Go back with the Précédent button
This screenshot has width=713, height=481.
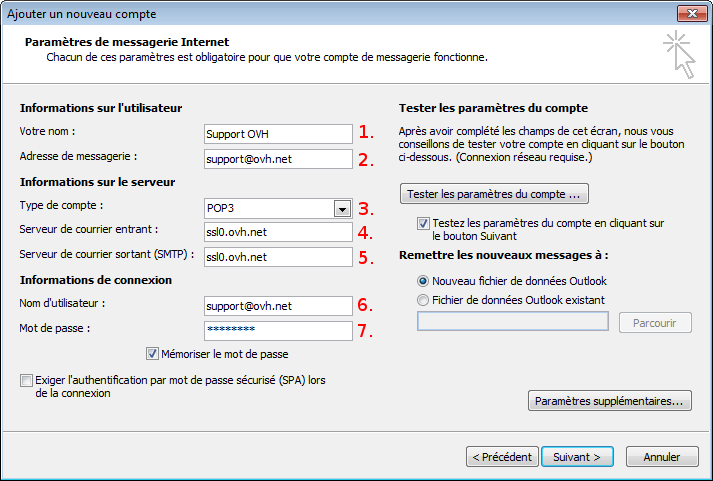502,456
